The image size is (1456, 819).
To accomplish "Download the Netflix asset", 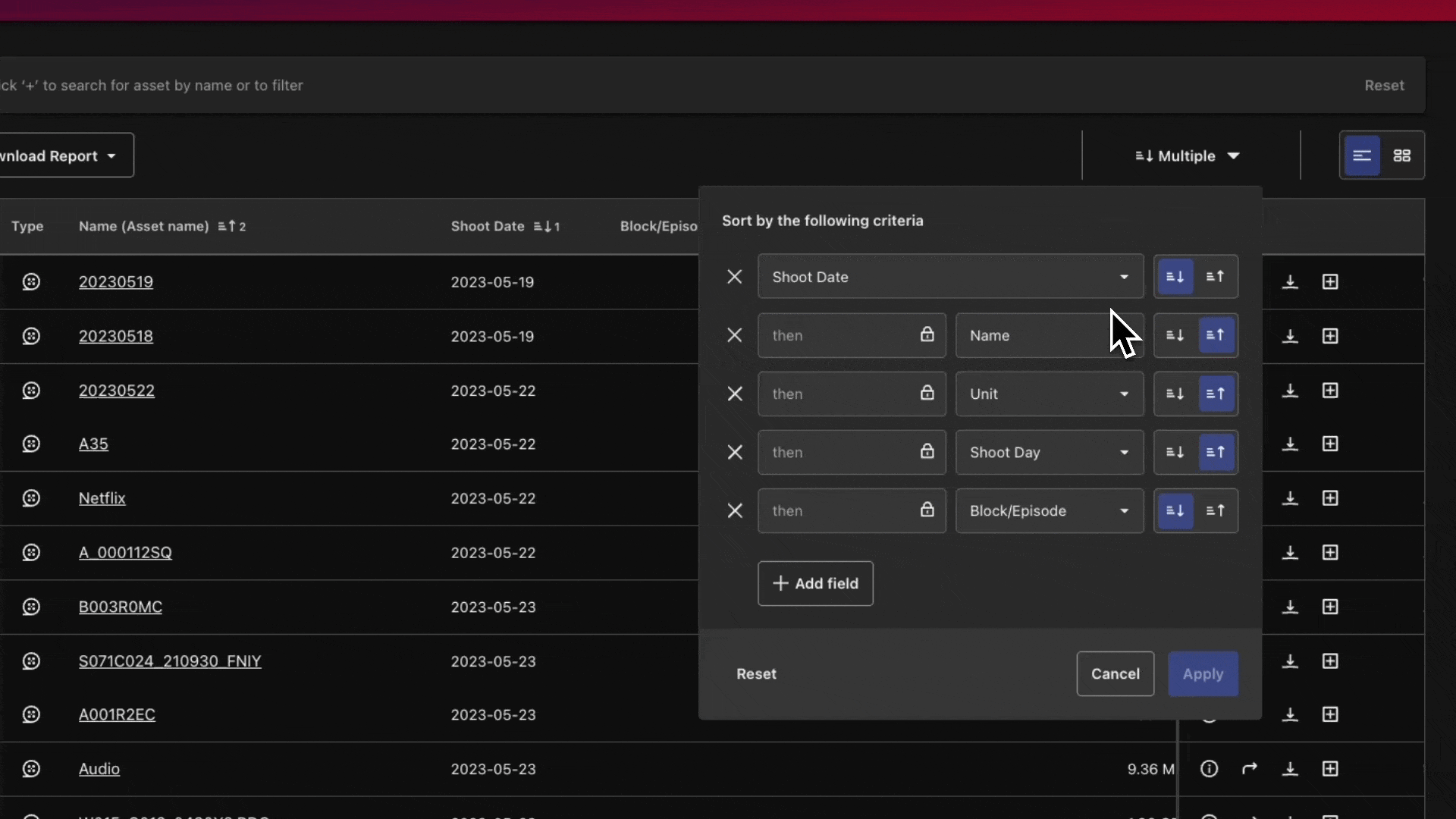I will [1290, 498].
